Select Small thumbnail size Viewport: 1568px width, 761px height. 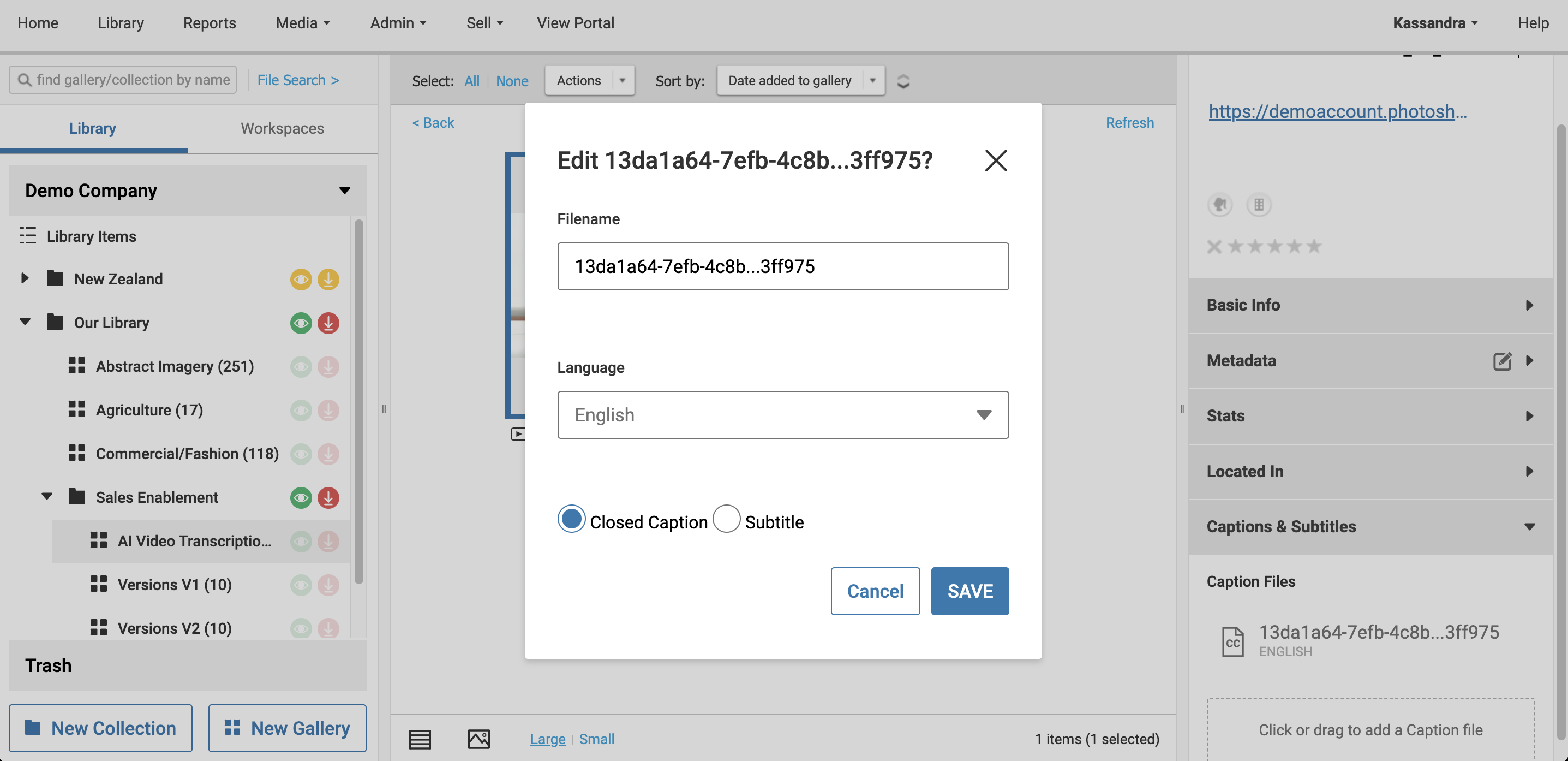[x=596, y=739]
